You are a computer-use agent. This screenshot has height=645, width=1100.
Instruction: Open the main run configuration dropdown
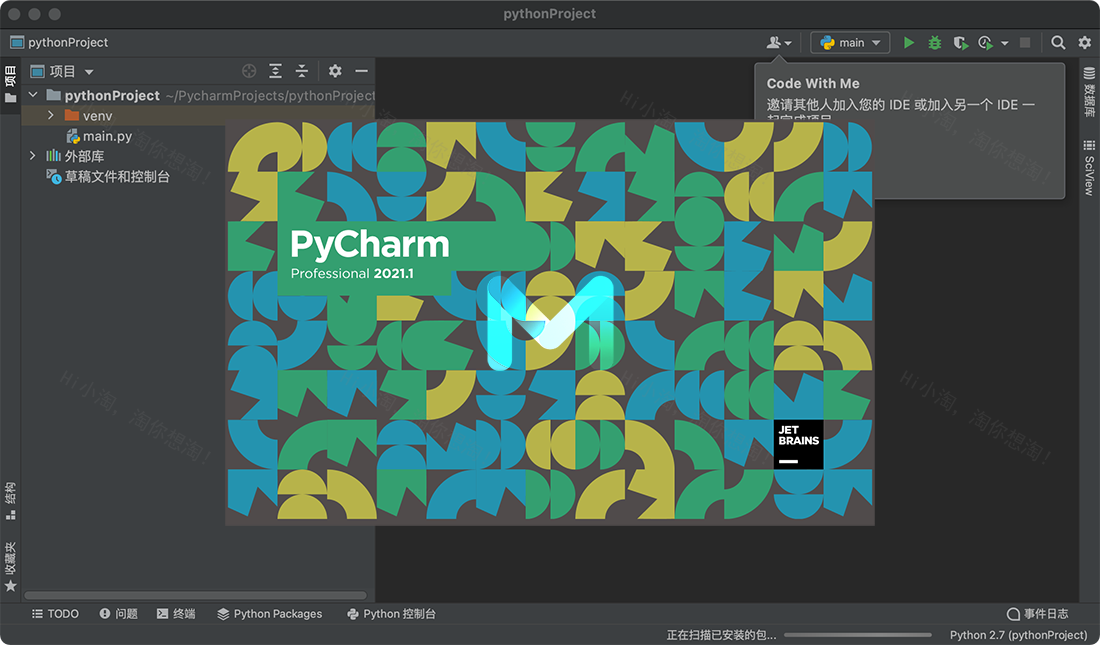[x=850, y=43]
